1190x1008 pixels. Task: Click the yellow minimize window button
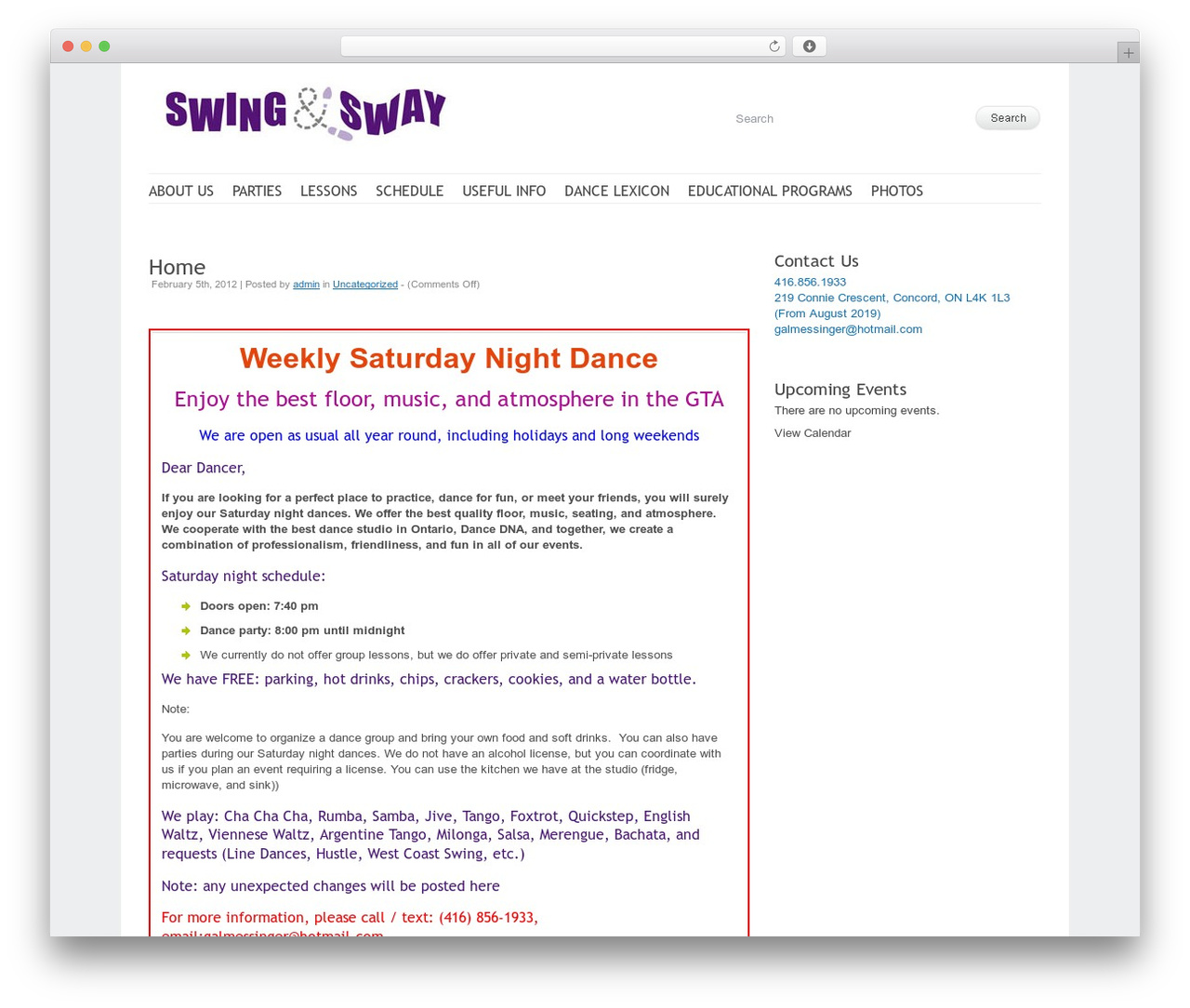point(86,46)
